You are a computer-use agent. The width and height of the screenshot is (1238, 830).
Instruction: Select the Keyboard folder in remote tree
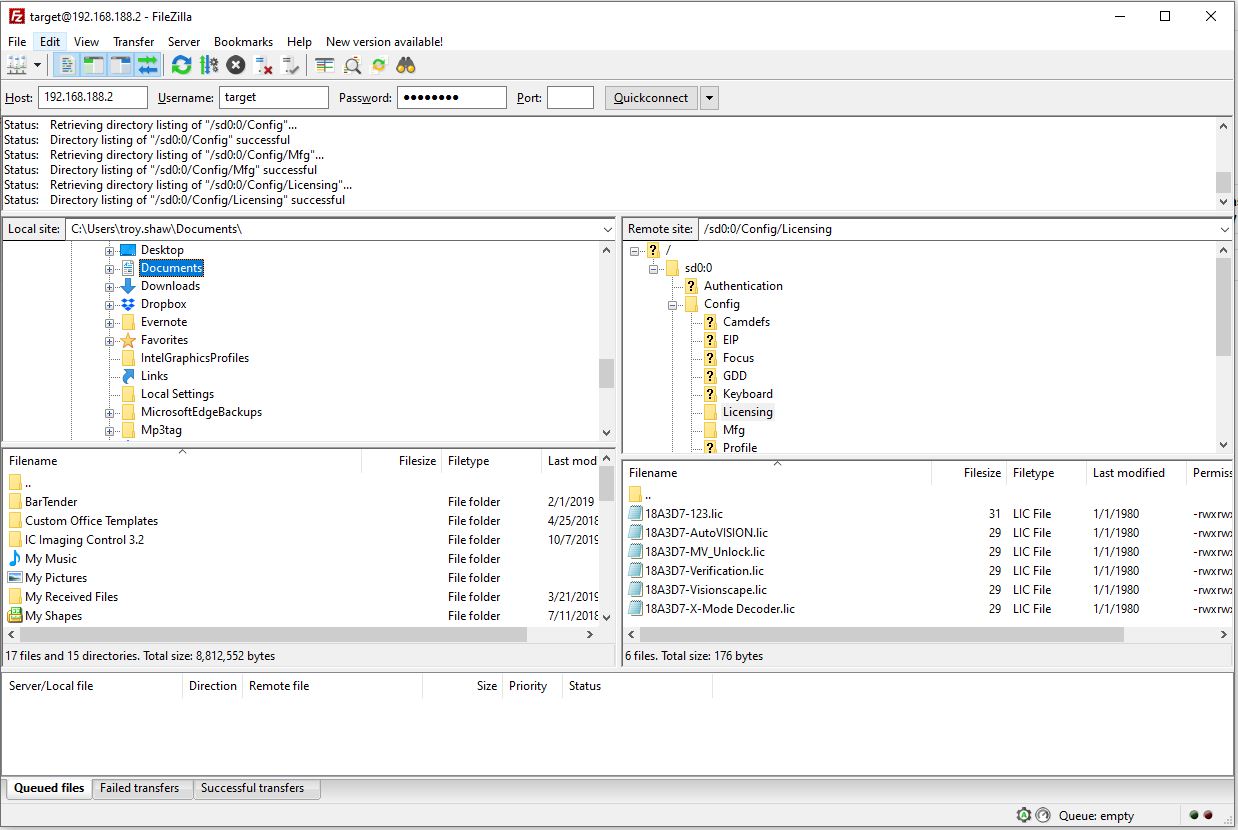tap(747, 394)
